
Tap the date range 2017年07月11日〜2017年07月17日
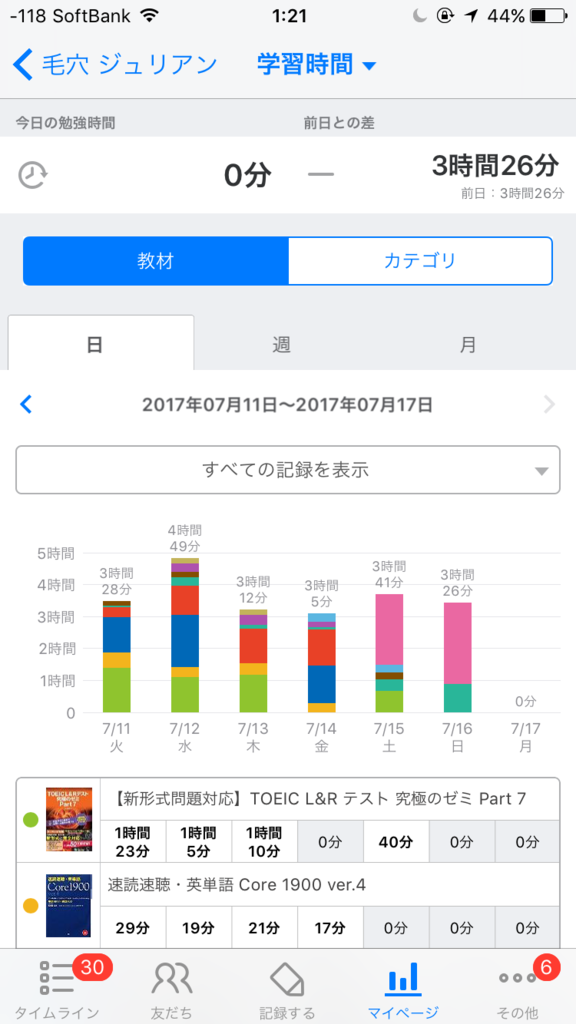[x=287, y=405]
